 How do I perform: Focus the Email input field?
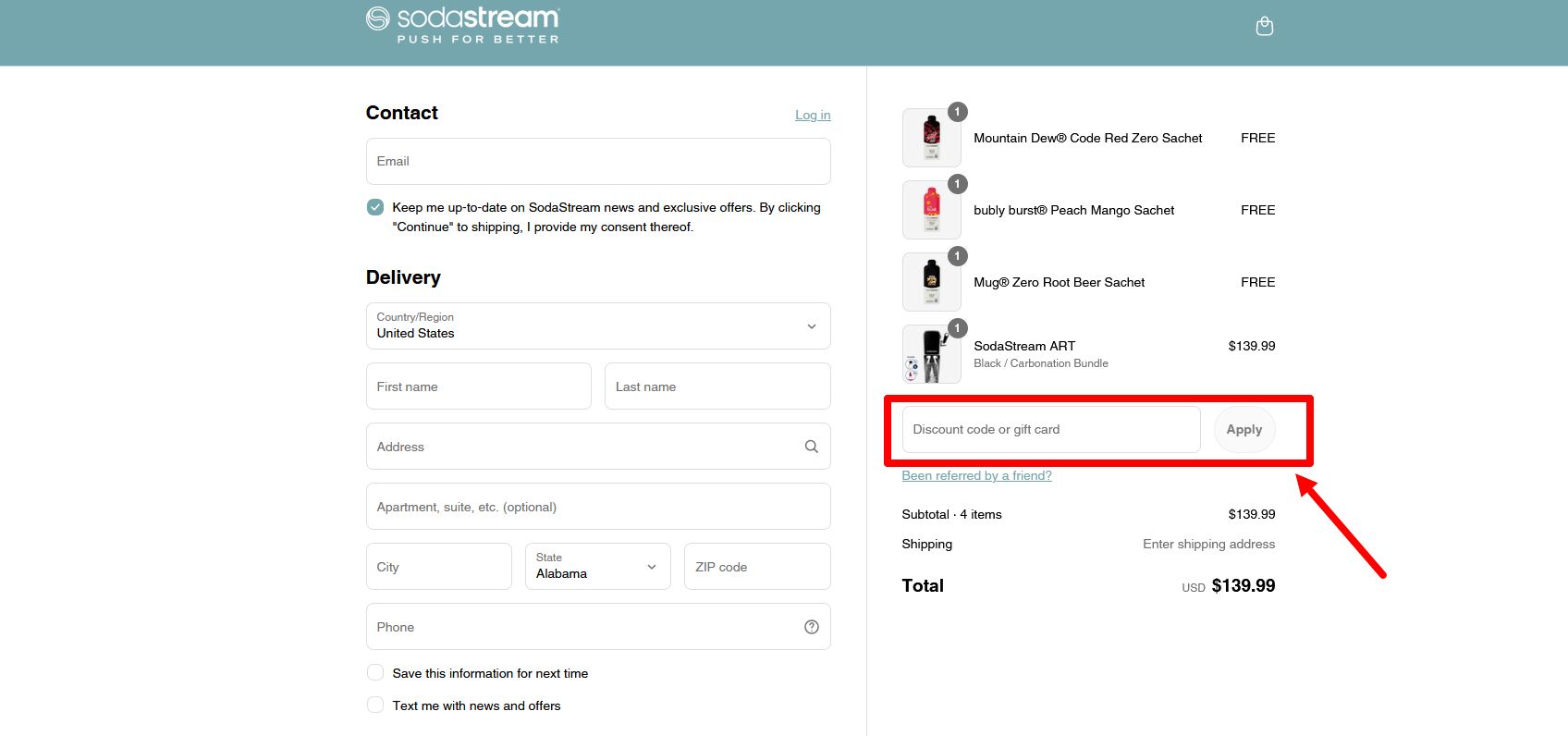click(x=597, y=162)
